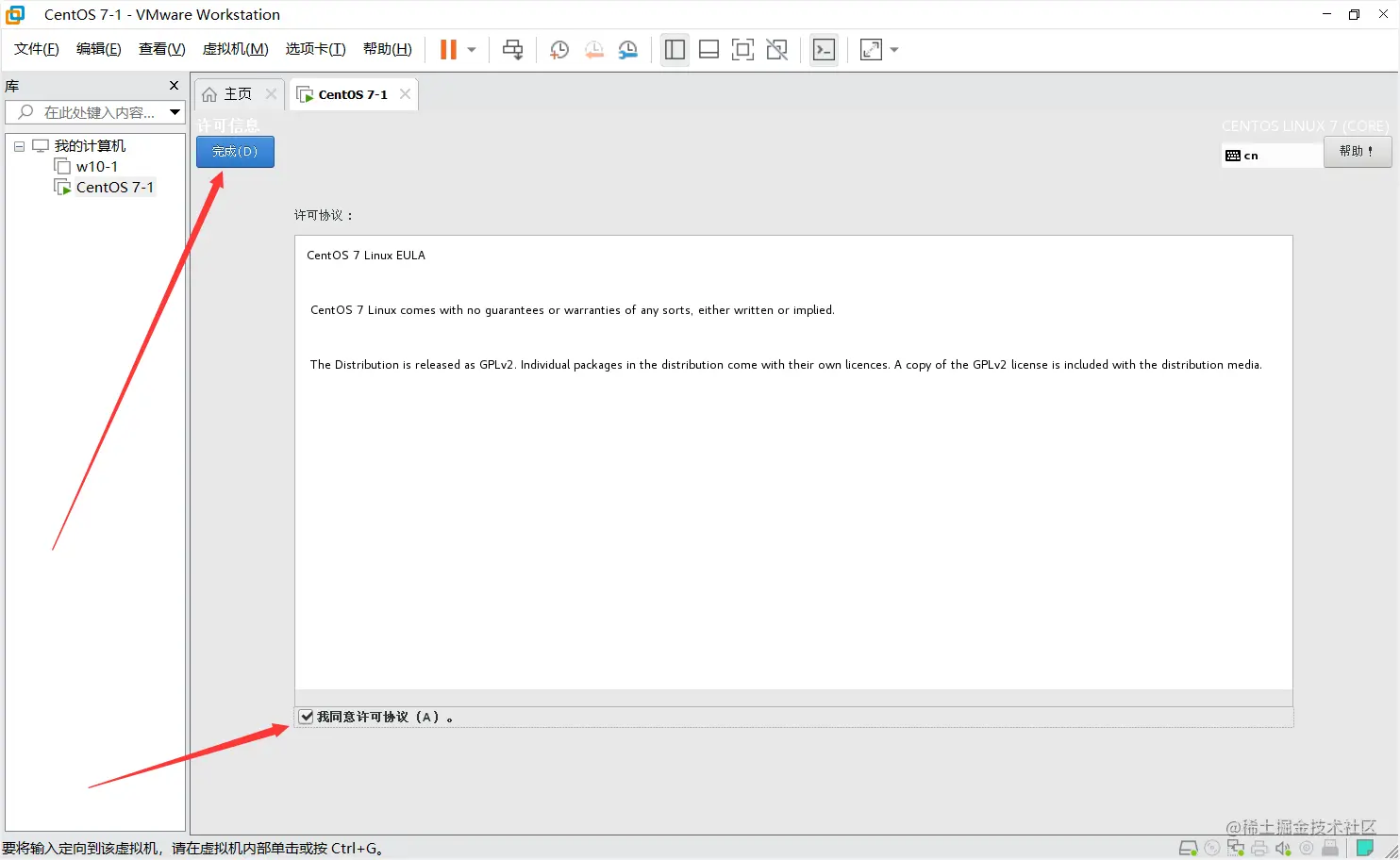The width and height of the screenshot is (1400, 860).
Task: Click the network adapter status icon
Action: coord(1236,849)
